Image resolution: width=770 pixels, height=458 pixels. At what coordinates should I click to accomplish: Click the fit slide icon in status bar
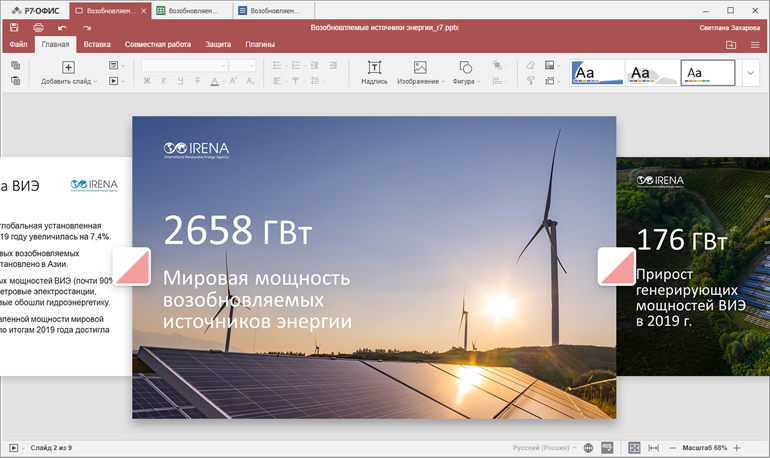click(634, 447)
